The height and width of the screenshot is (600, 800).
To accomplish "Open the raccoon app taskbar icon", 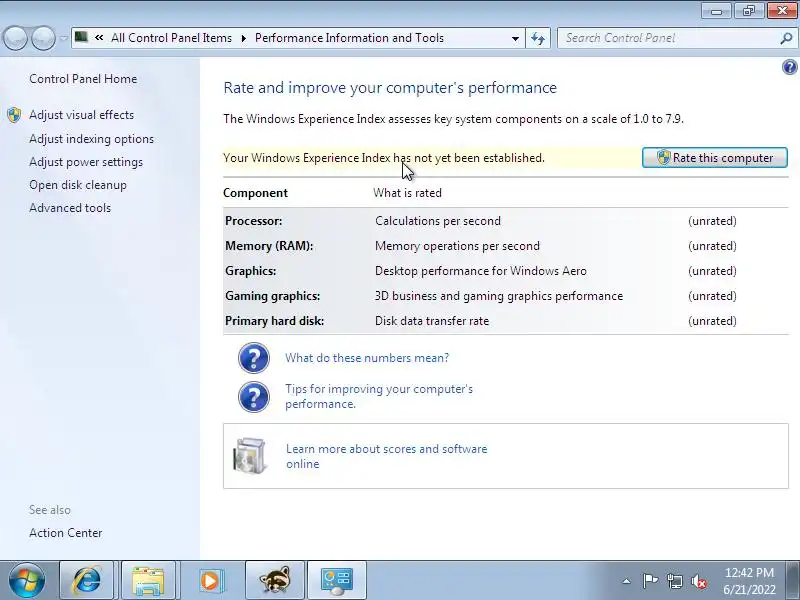I will point(274,581).
